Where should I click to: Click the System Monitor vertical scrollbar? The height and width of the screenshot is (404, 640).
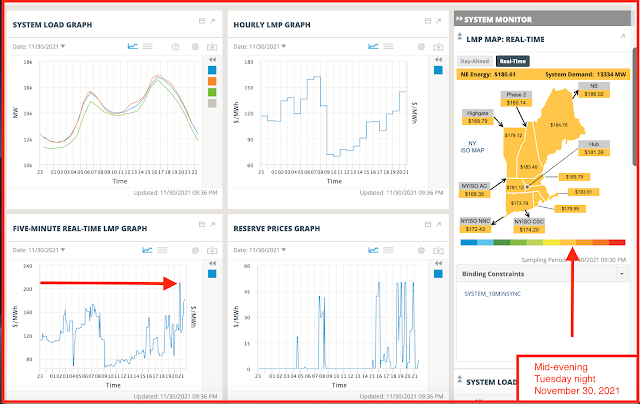click(634, 106)
